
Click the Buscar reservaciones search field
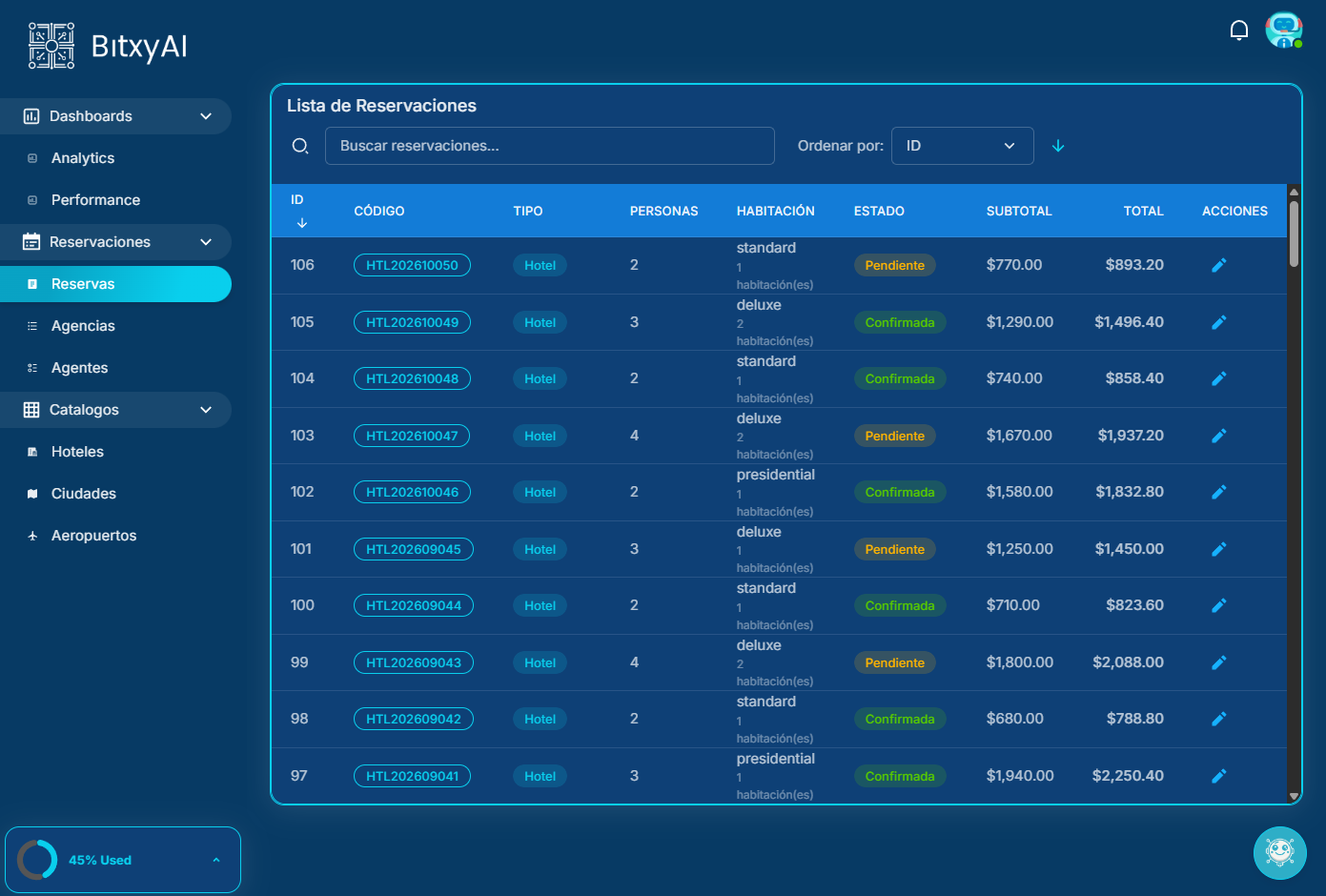549,146
